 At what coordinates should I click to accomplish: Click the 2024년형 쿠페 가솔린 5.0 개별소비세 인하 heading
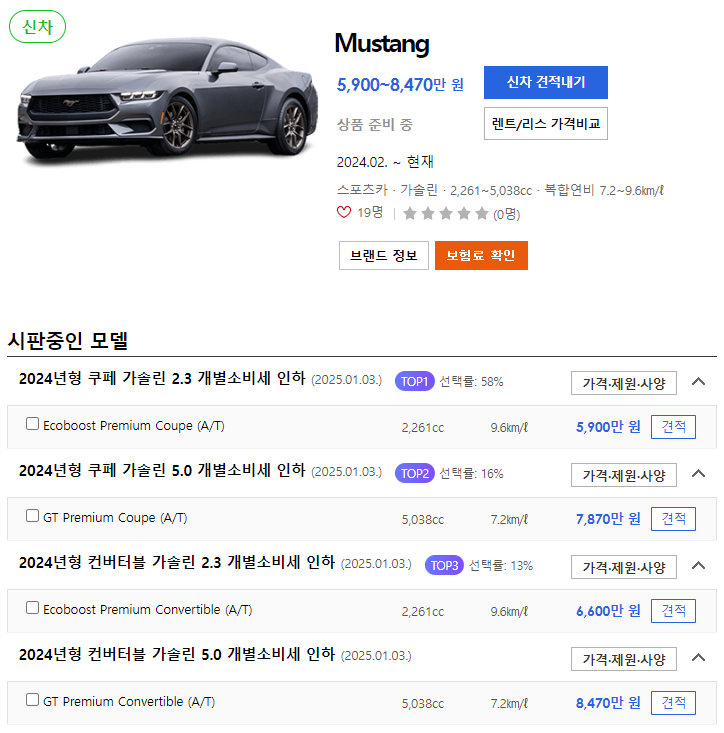tap(162, 470)
